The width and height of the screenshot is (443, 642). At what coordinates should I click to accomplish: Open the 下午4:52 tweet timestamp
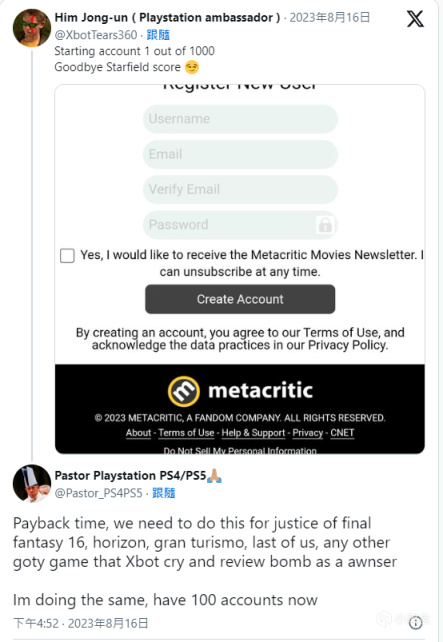point(36,623)
